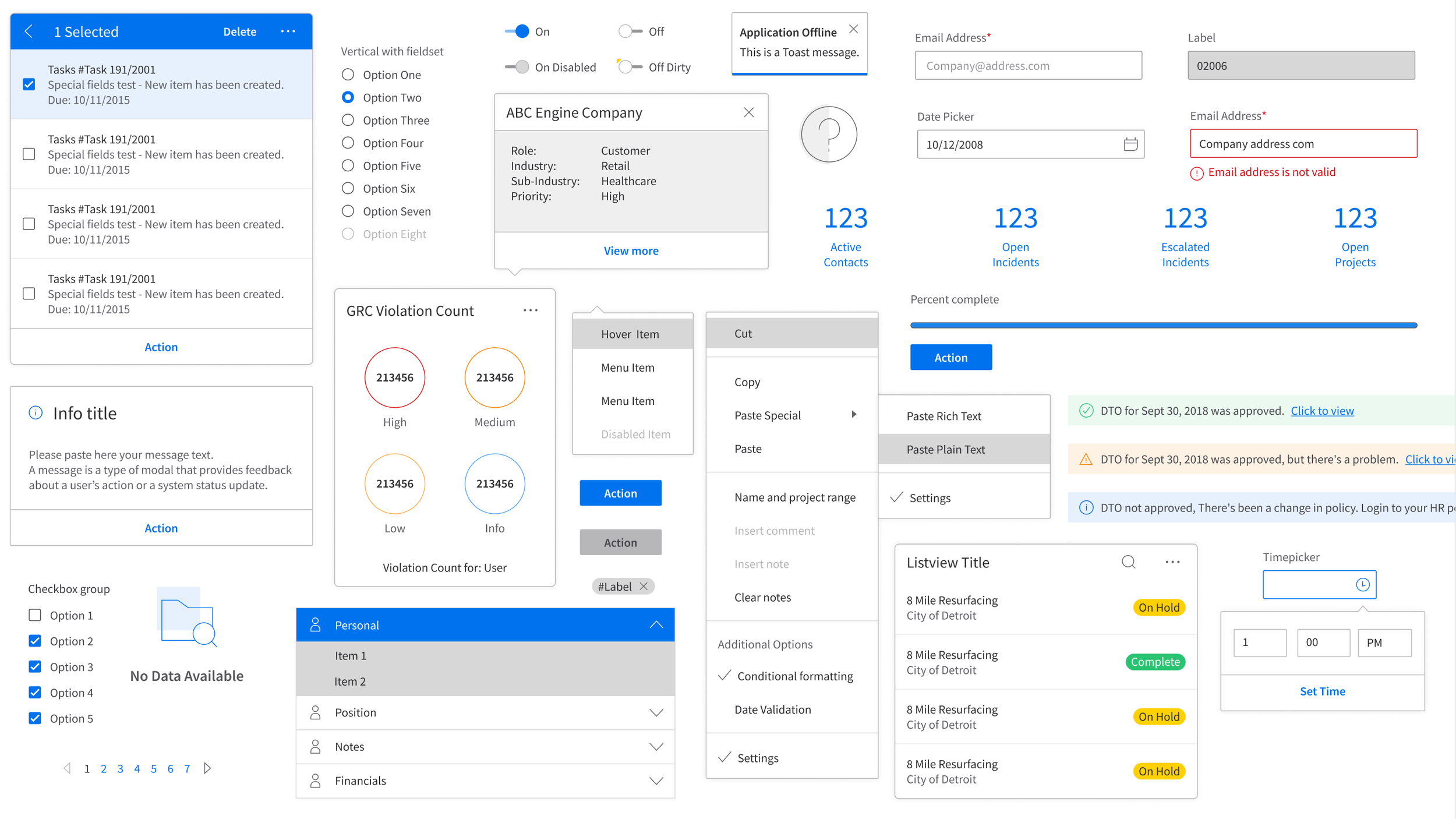Image resolution: width=1456 pixels, height=819 pixels.
Task: Select Clear notes menu entry
Action: 792,598
